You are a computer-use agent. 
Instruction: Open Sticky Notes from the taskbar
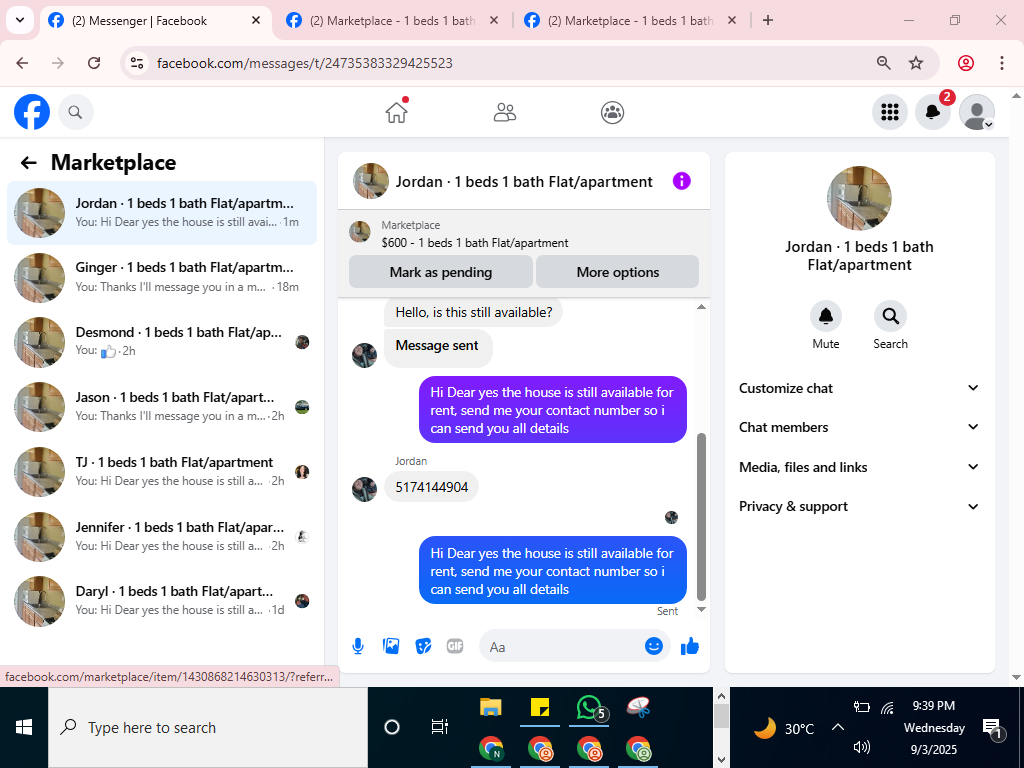540,707
